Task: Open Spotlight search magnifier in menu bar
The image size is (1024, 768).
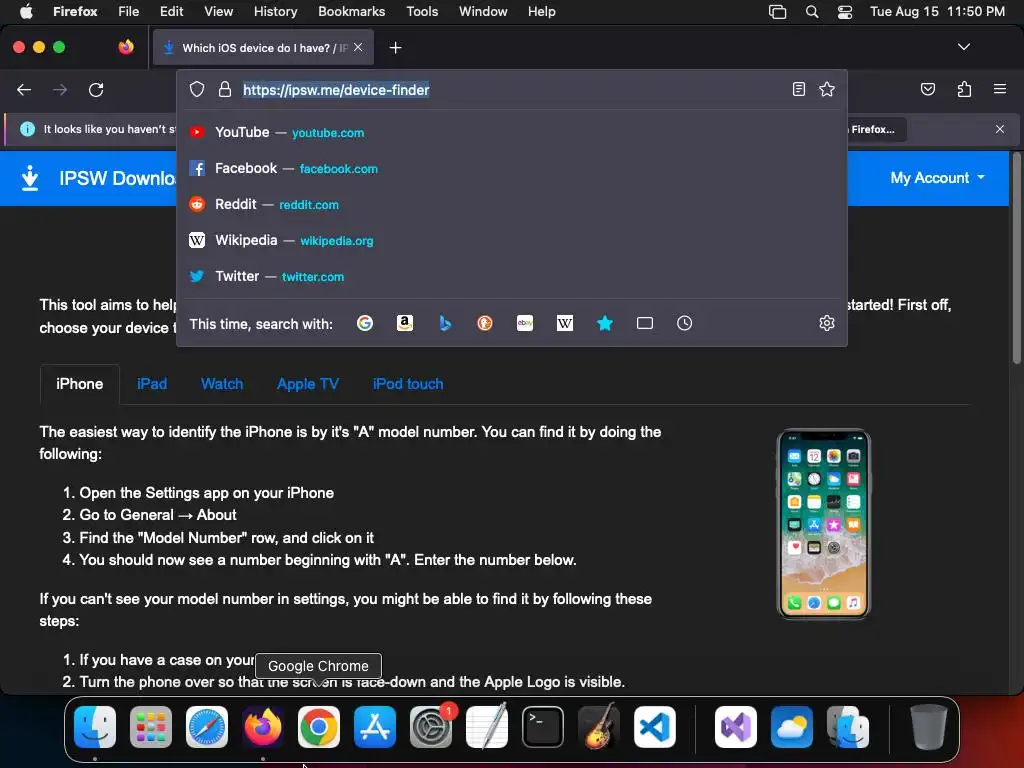Action: coord(812,12)
